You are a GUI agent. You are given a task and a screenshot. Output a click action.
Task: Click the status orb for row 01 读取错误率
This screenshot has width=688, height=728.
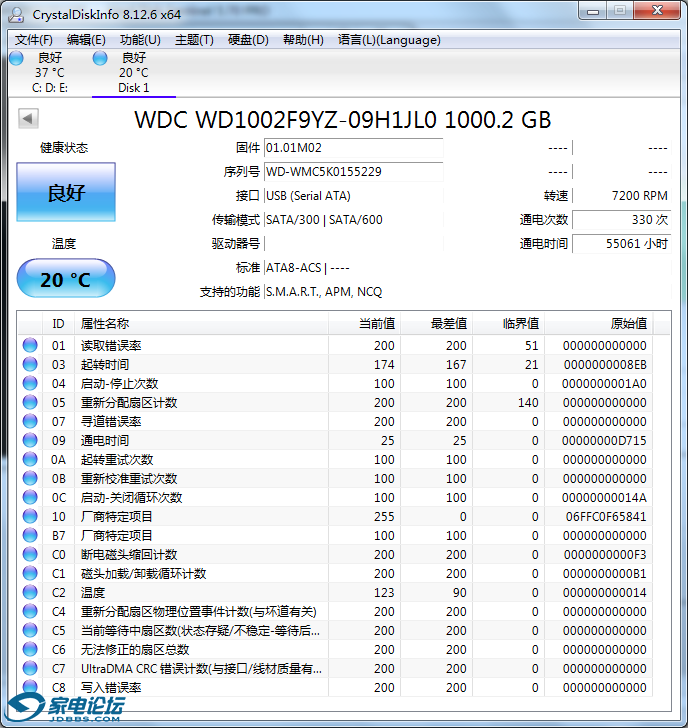click(30, 345)
